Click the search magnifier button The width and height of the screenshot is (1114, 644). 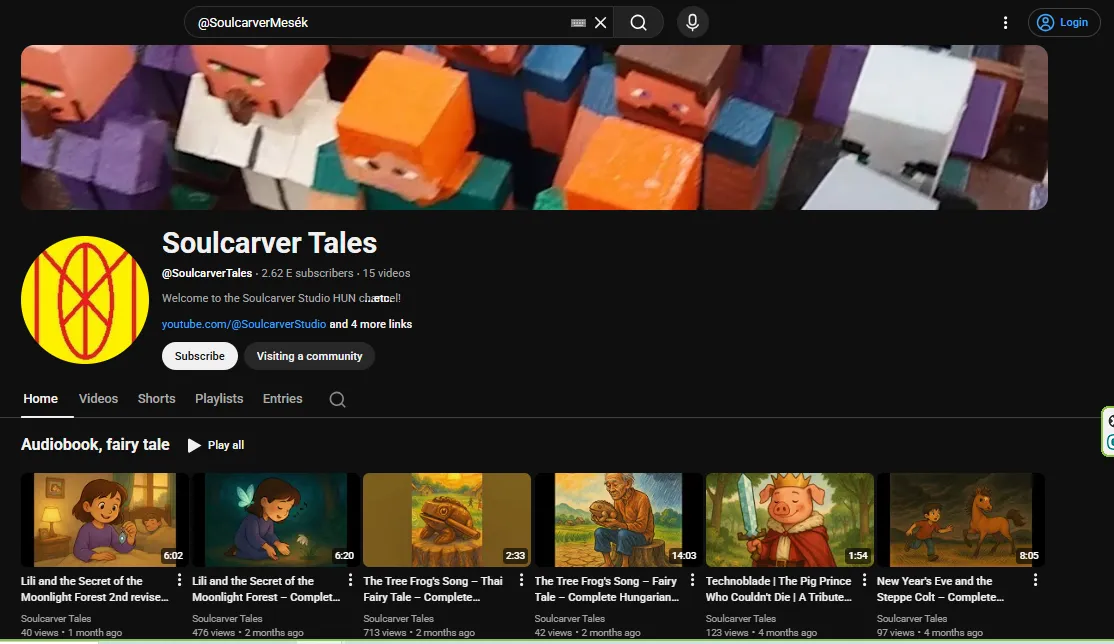coord(638,22)
